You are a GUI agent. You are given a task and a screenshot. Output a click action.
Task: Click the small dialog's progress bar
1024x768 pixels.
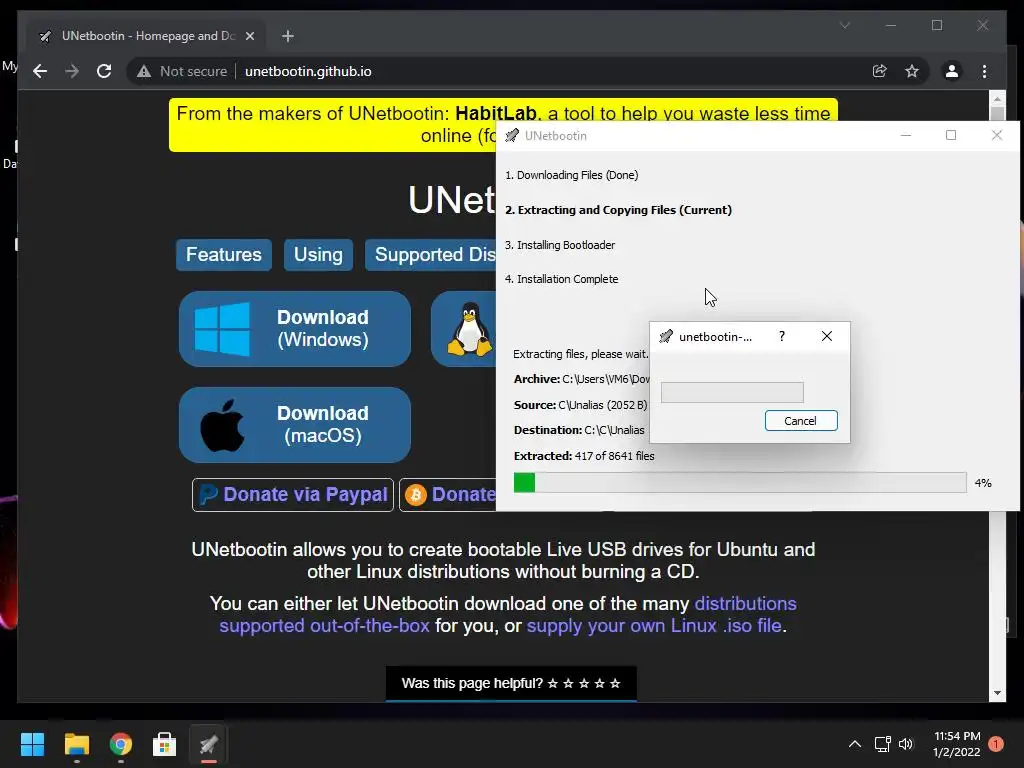pos(732,392)
